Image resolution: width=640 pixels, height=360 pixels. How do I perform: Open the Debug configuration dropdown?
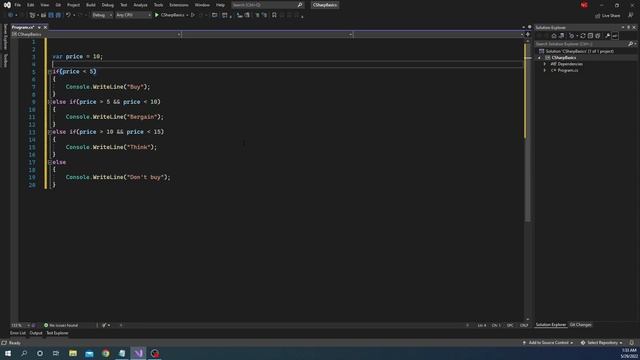(102, 15)
